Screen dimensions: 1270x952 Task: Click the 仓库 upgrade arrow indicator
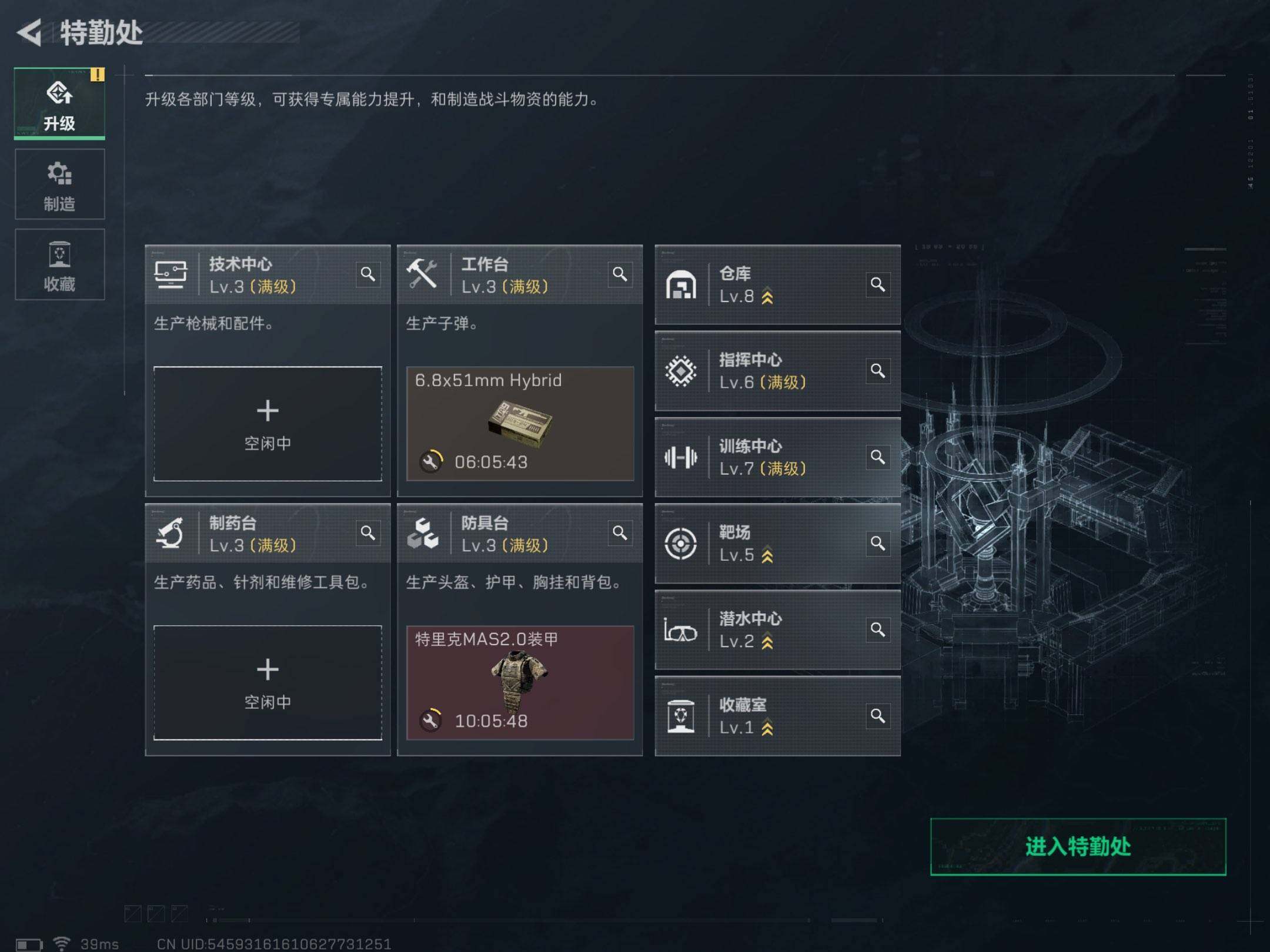click(767, 297)
